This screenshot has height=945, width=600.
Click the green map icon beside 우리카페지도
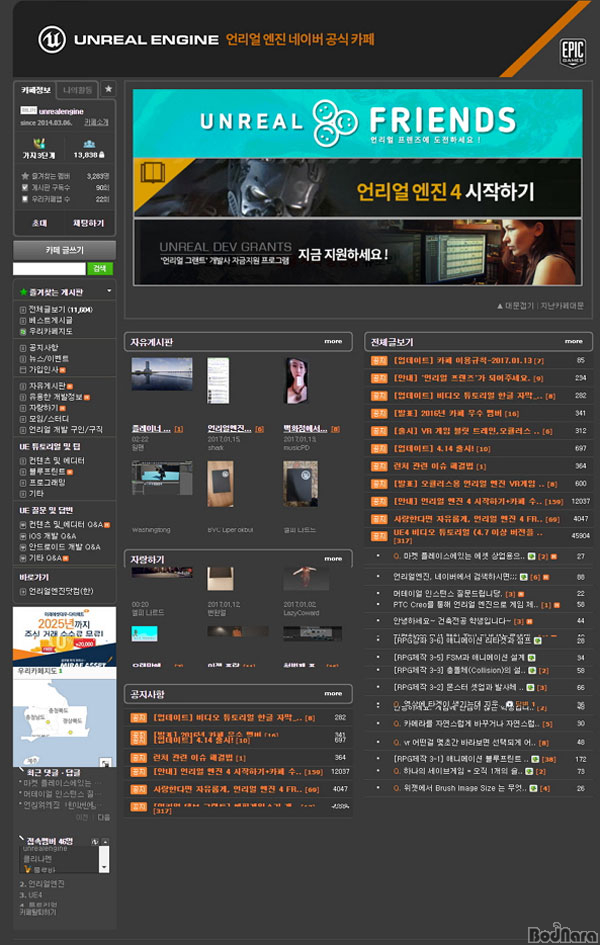(23, 331)
